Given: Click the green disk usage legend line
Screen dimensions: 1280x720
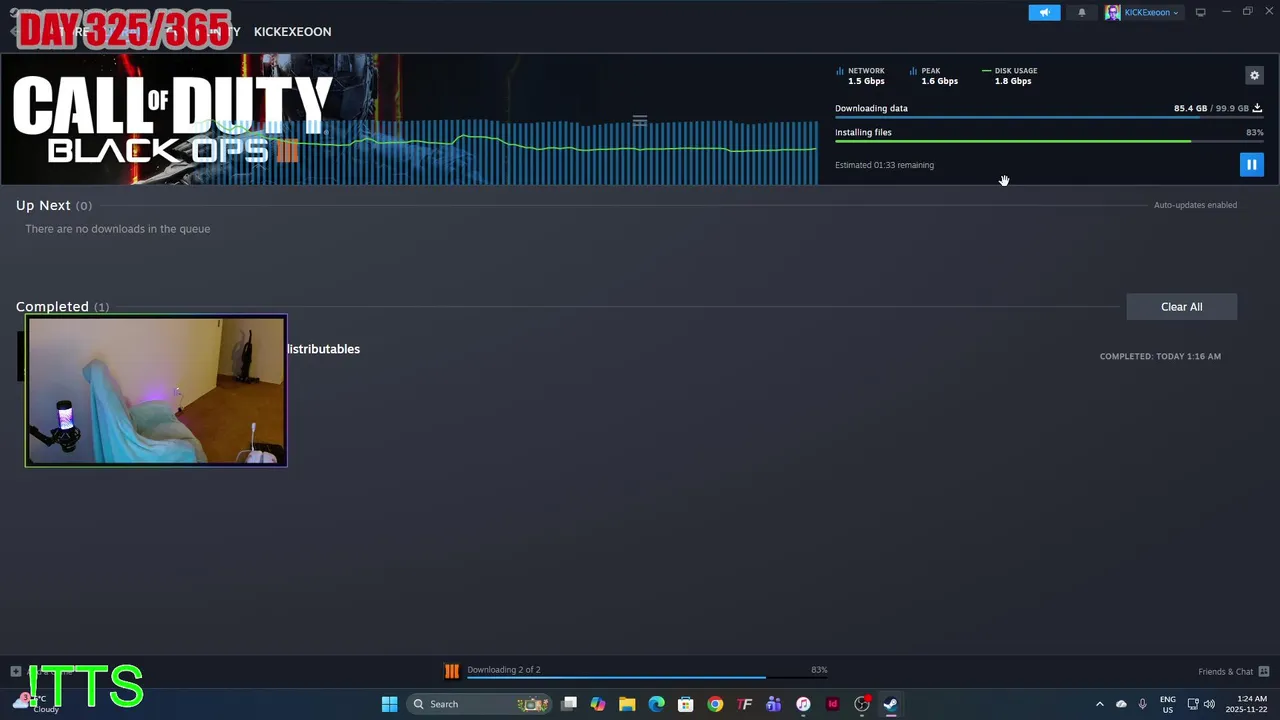Looking at the screenshot, I should tap(986, 71).
